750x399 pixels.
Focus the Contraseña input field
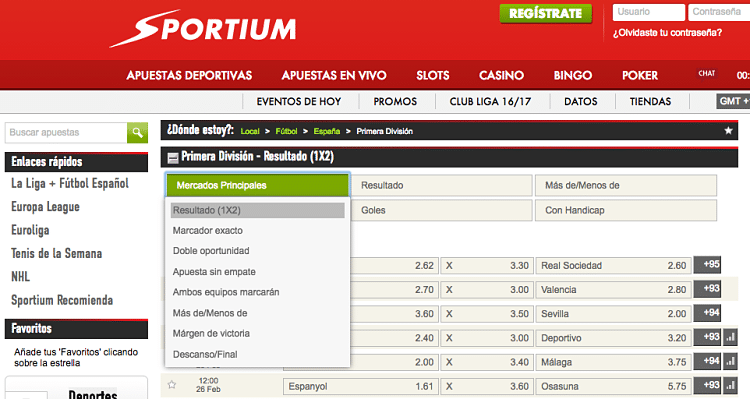click(719, 12)
